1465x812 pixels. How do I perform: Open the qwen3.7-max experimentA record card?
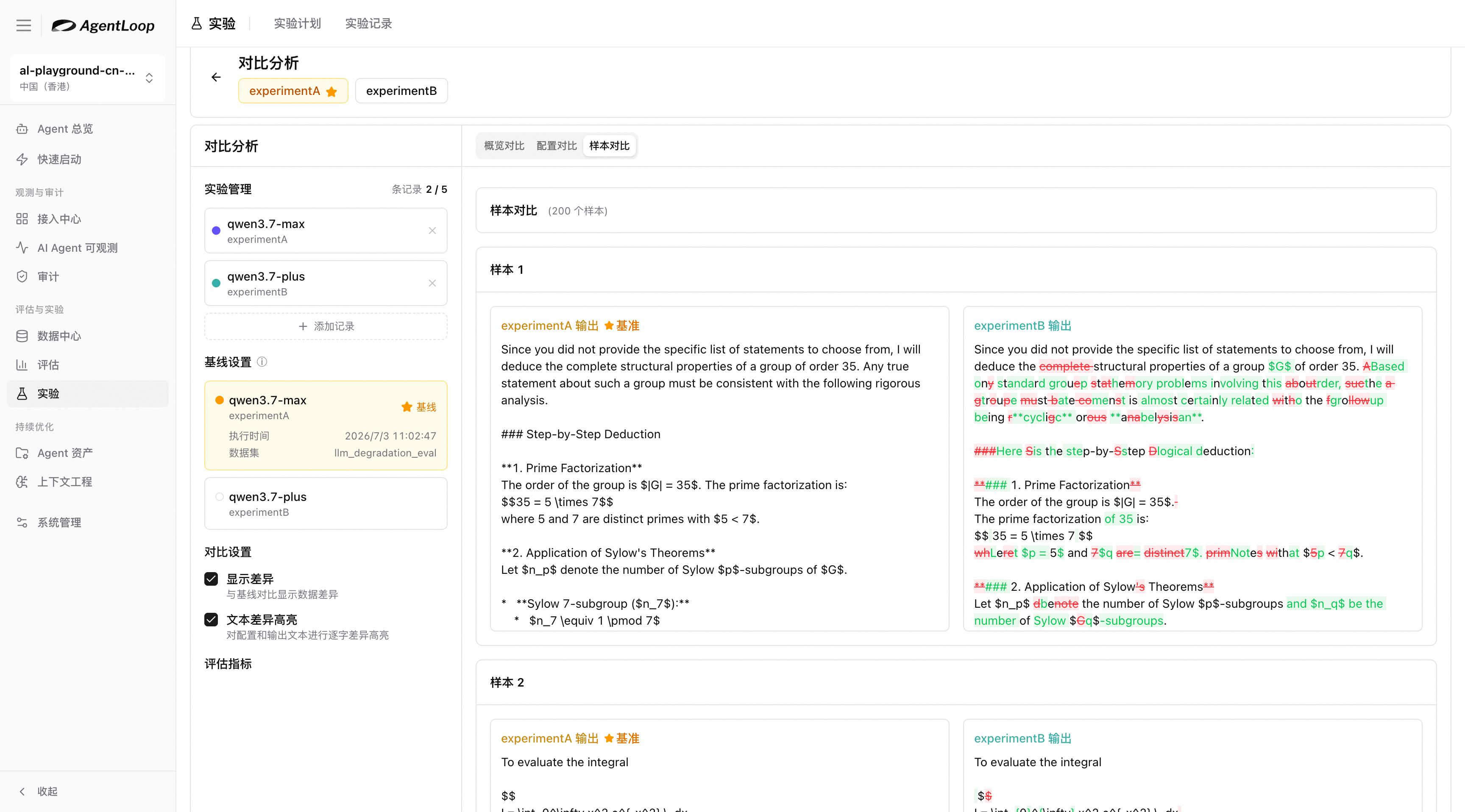pos(326,231)
